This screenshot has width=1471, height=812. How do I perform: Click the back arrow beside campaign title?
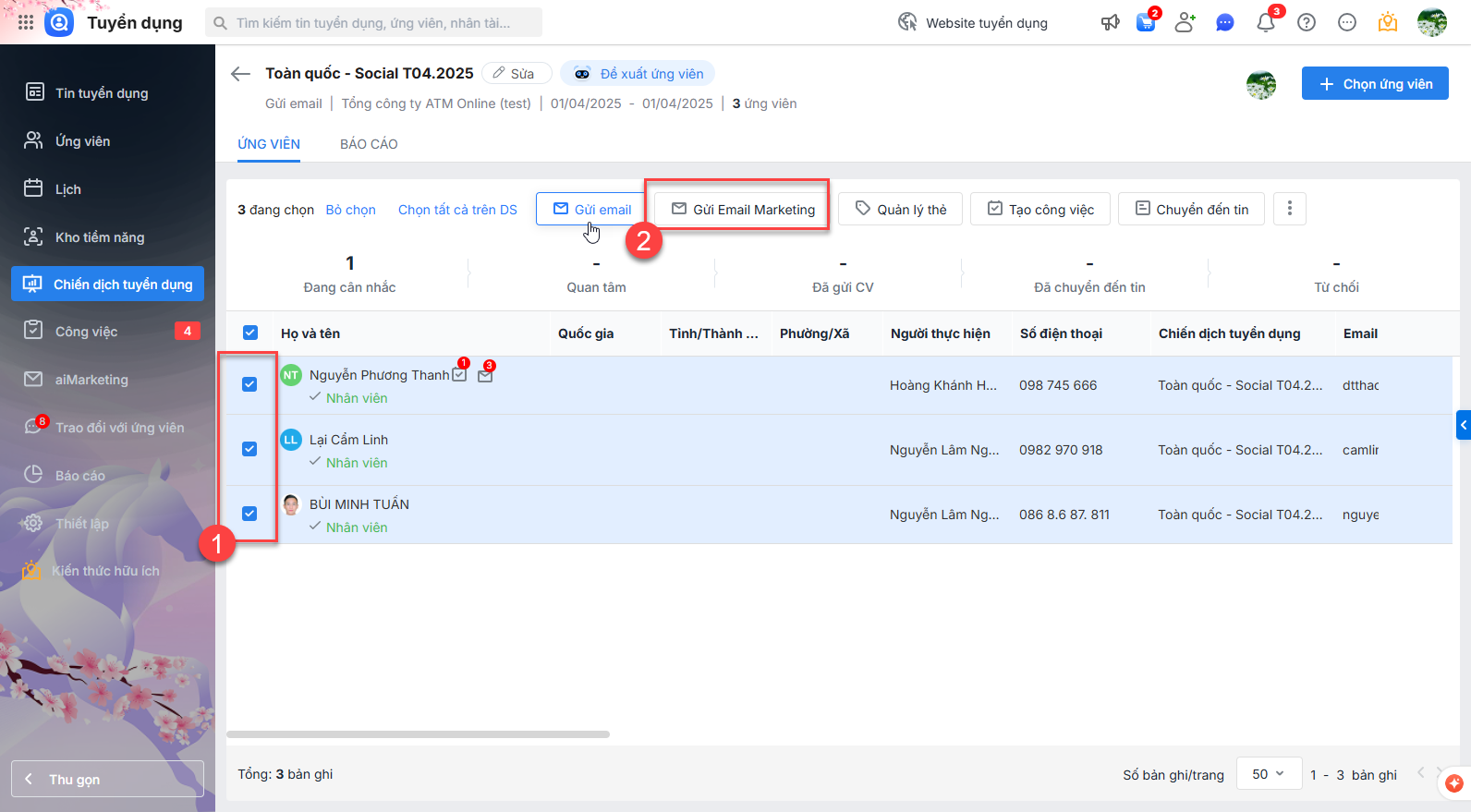point(241,74)
